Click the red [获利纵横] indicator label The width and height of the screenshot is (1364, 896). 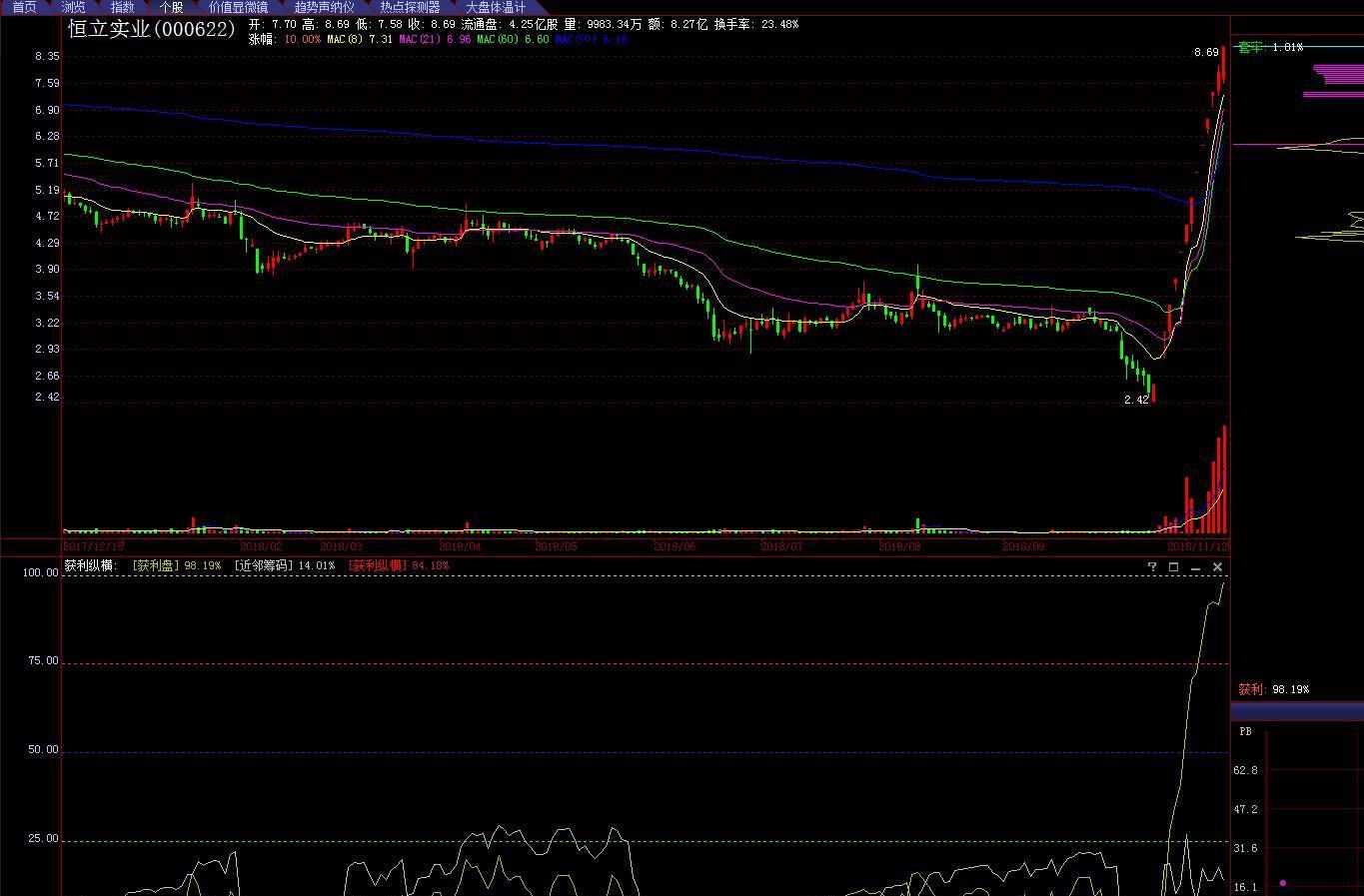378,565
